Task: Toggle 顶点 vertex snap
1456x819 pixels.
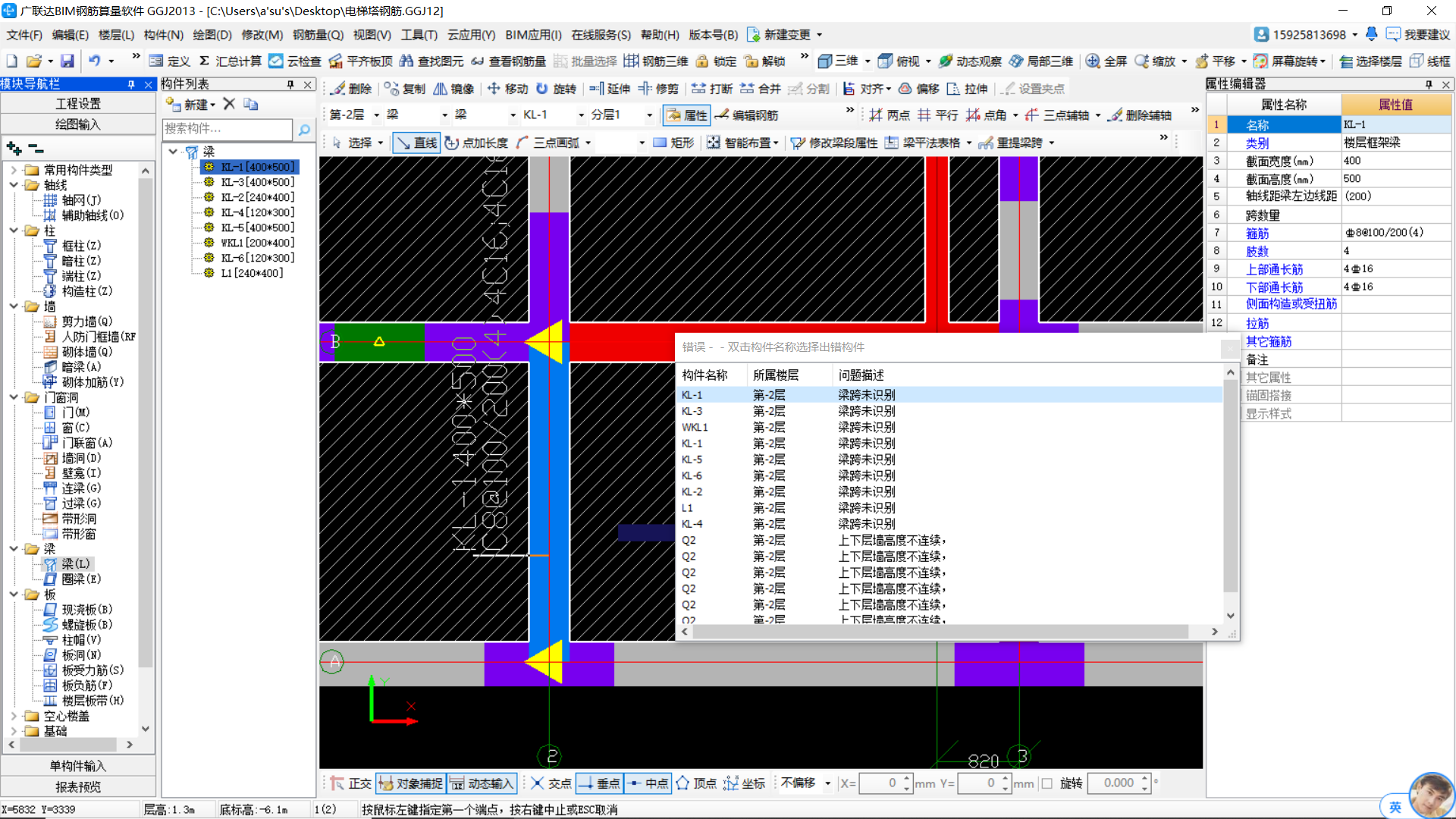Action: point(696,783)
